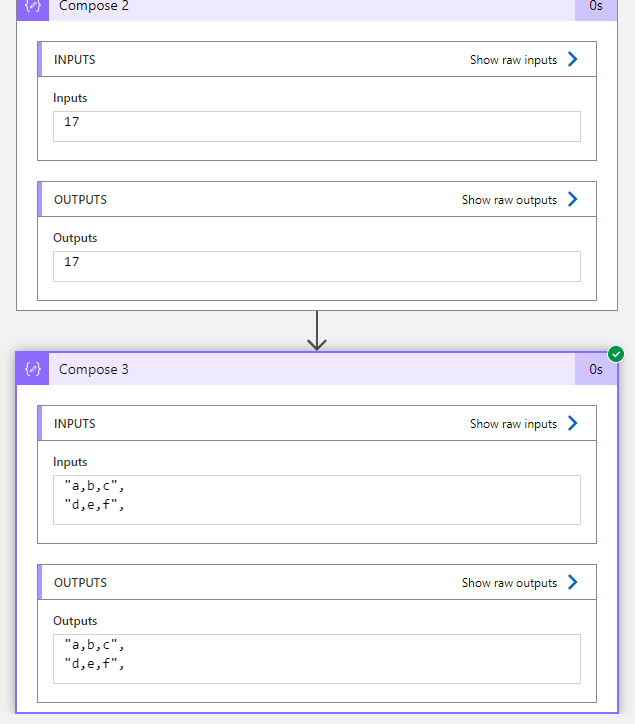Click the arrow connector between Compose actions
The height and width of the screenshot is (724, 635).
(x=317, y=331)
